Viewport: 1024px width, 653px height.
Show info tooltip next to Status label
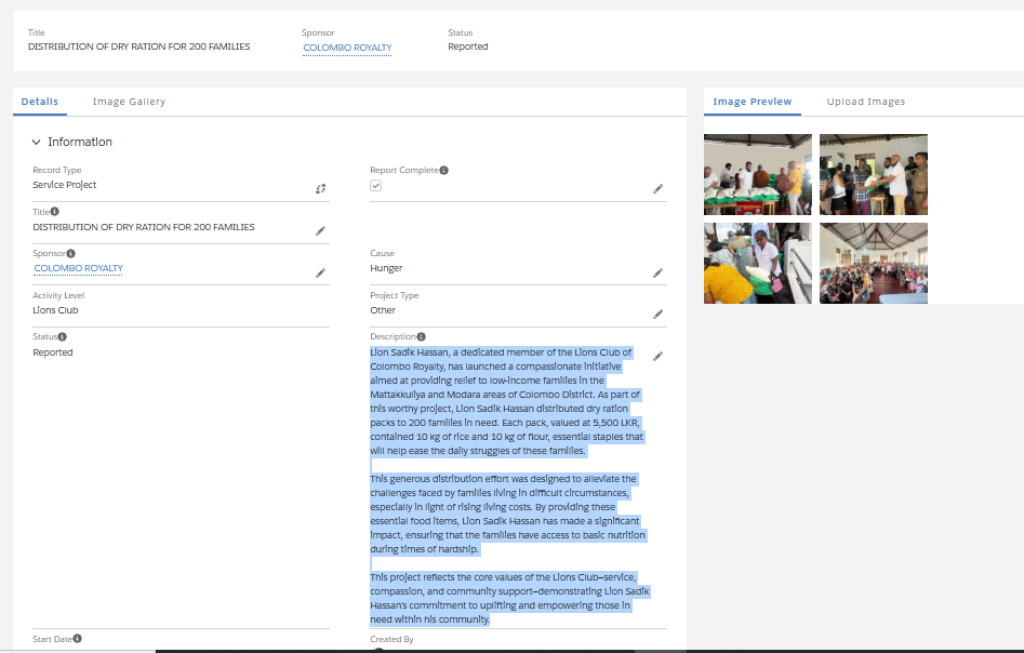[x=62, y=337]
